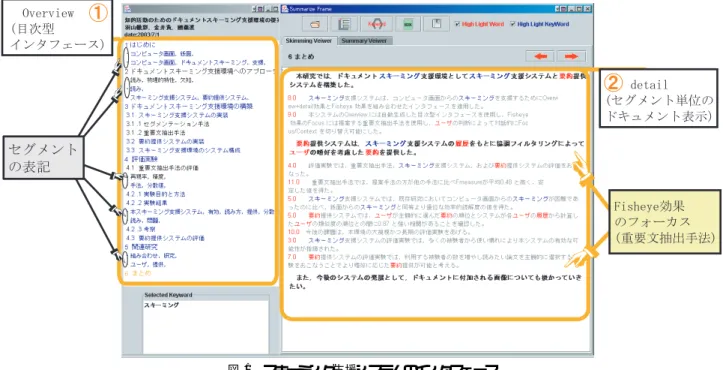Open '4.1 重要文抽出手法の評価' in the outline
This screenshot has height=370, width=723.
click(161, 167)
